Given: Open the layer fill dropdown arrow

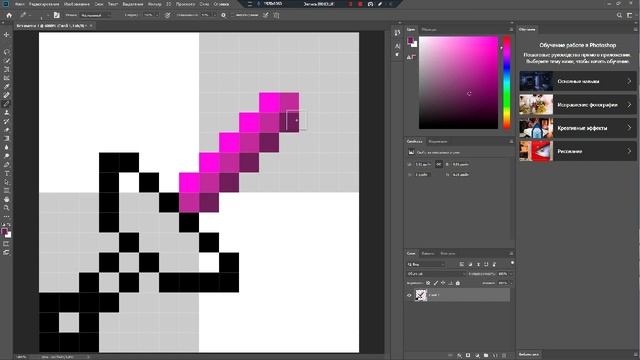Looking at the screenshot, I should point(511,283).
